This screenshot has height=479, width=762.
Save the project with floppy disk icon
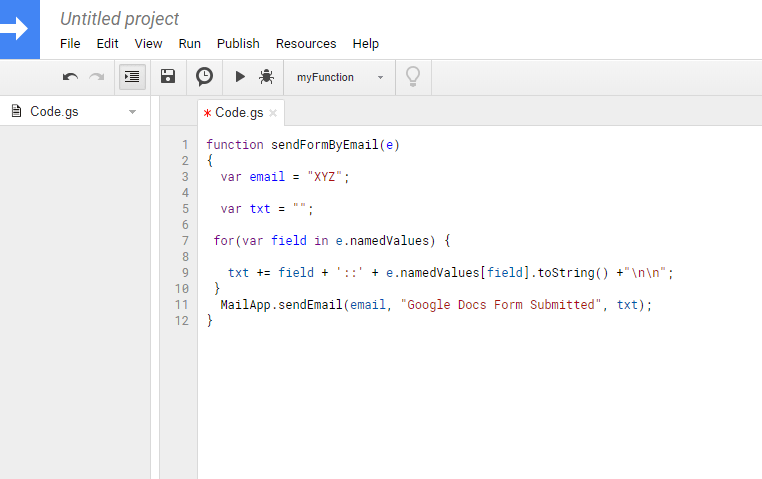click(x=168, y=77)
